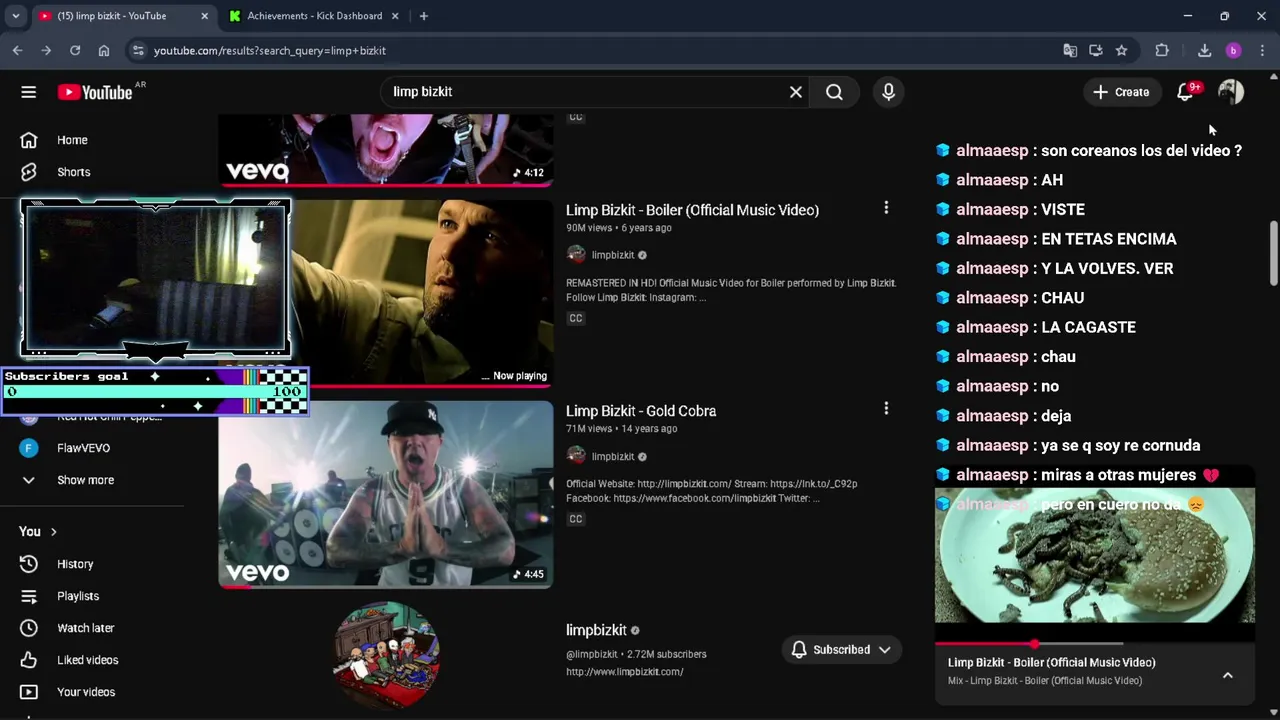The image size is (1280, 720).
Task: Go to the YouTube logo home
Action: tap(95, 92)
